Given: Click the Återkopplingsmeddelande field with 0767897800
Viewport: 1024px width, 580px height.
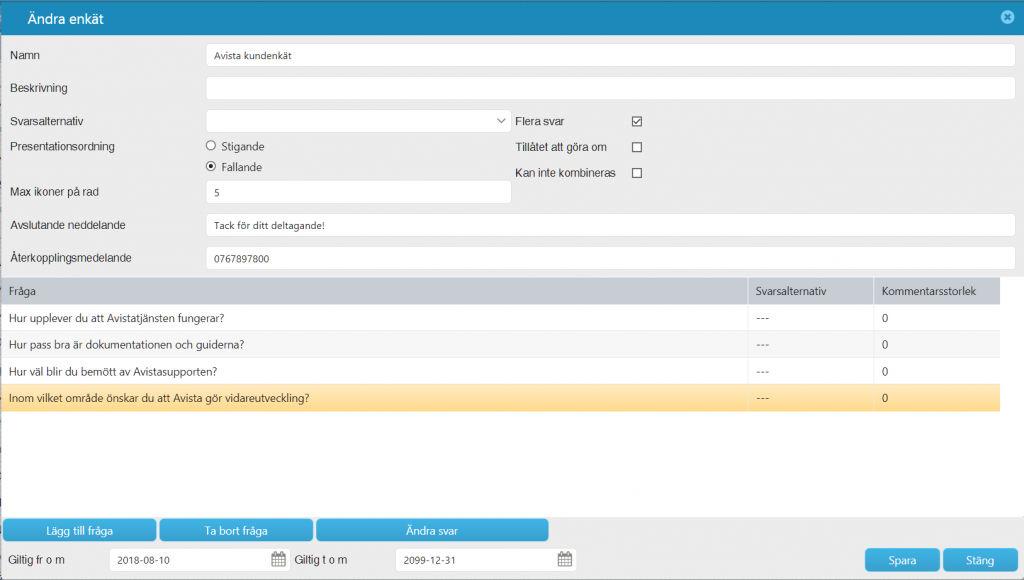Looking at the screenshot, I should pyautogui.click(x=611, y=258).
